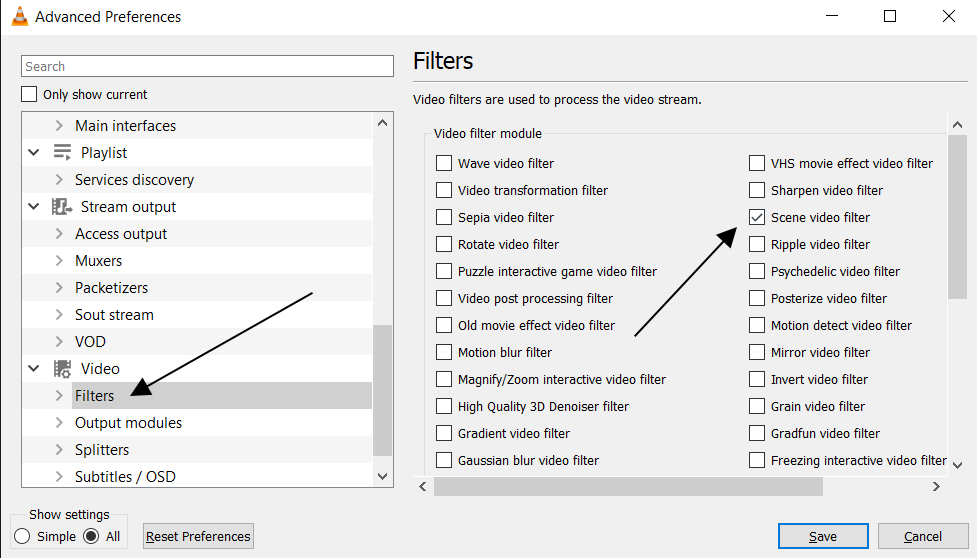Collapse the Video tree section
Viewport: 977px width, 558px height.
click(x=34, y=369)
